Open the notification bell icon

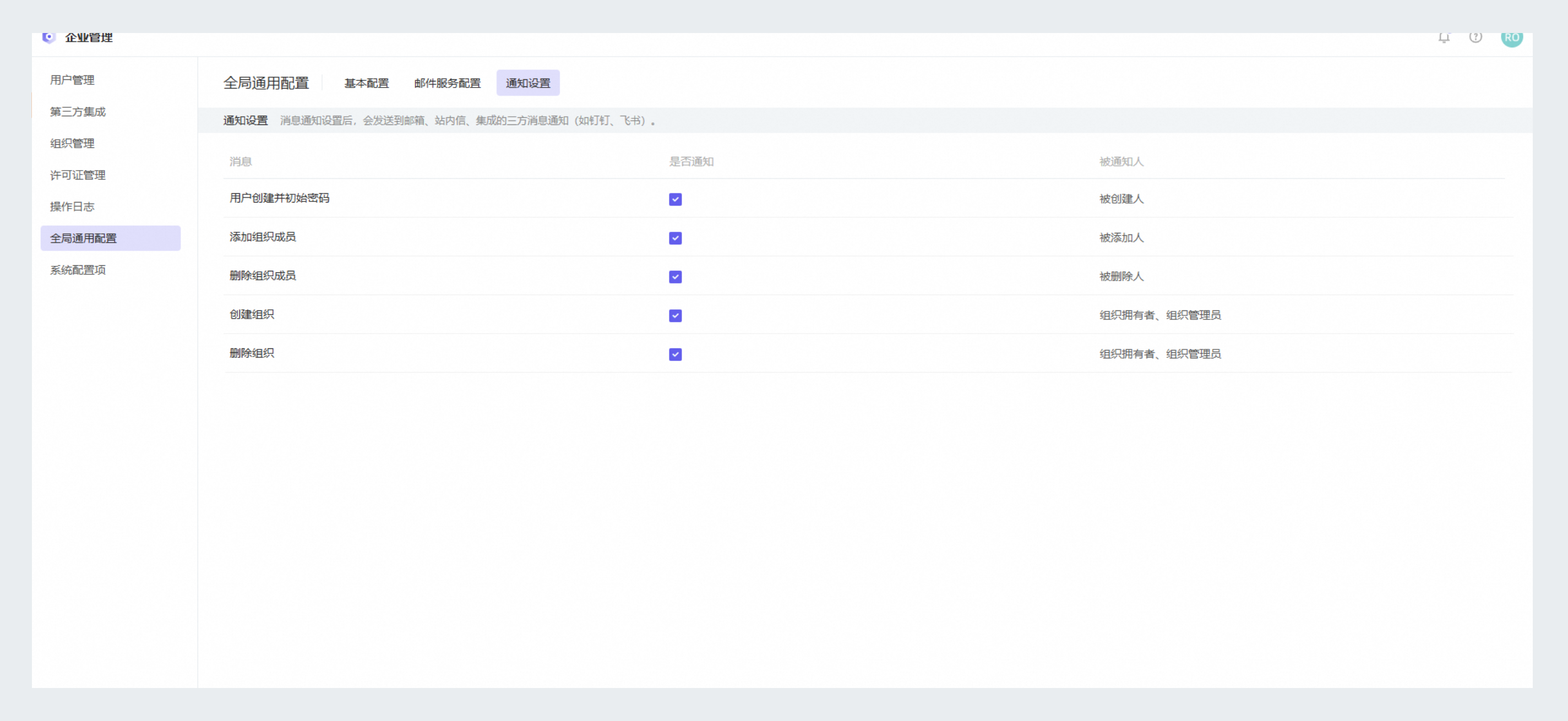[x=1444, y=38]
